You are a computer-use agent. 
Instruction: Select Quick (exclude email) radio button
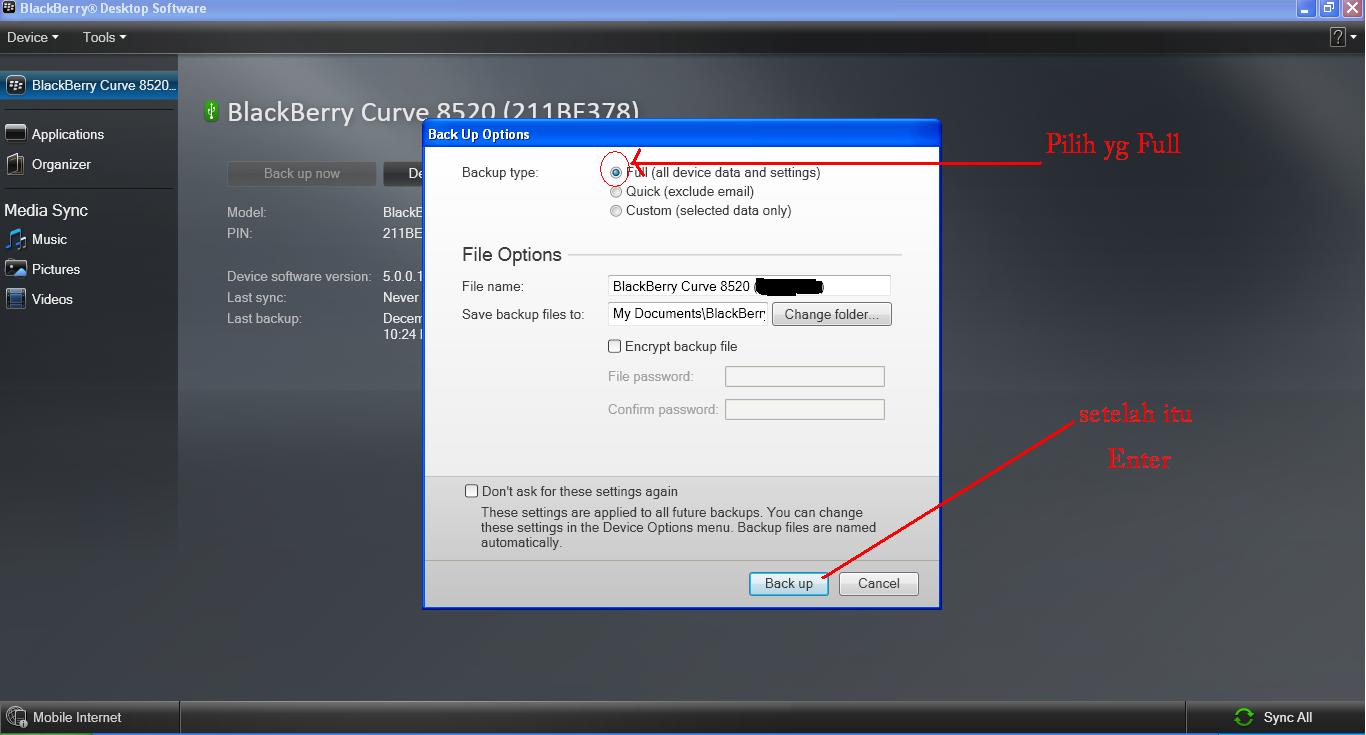(616, 192)
